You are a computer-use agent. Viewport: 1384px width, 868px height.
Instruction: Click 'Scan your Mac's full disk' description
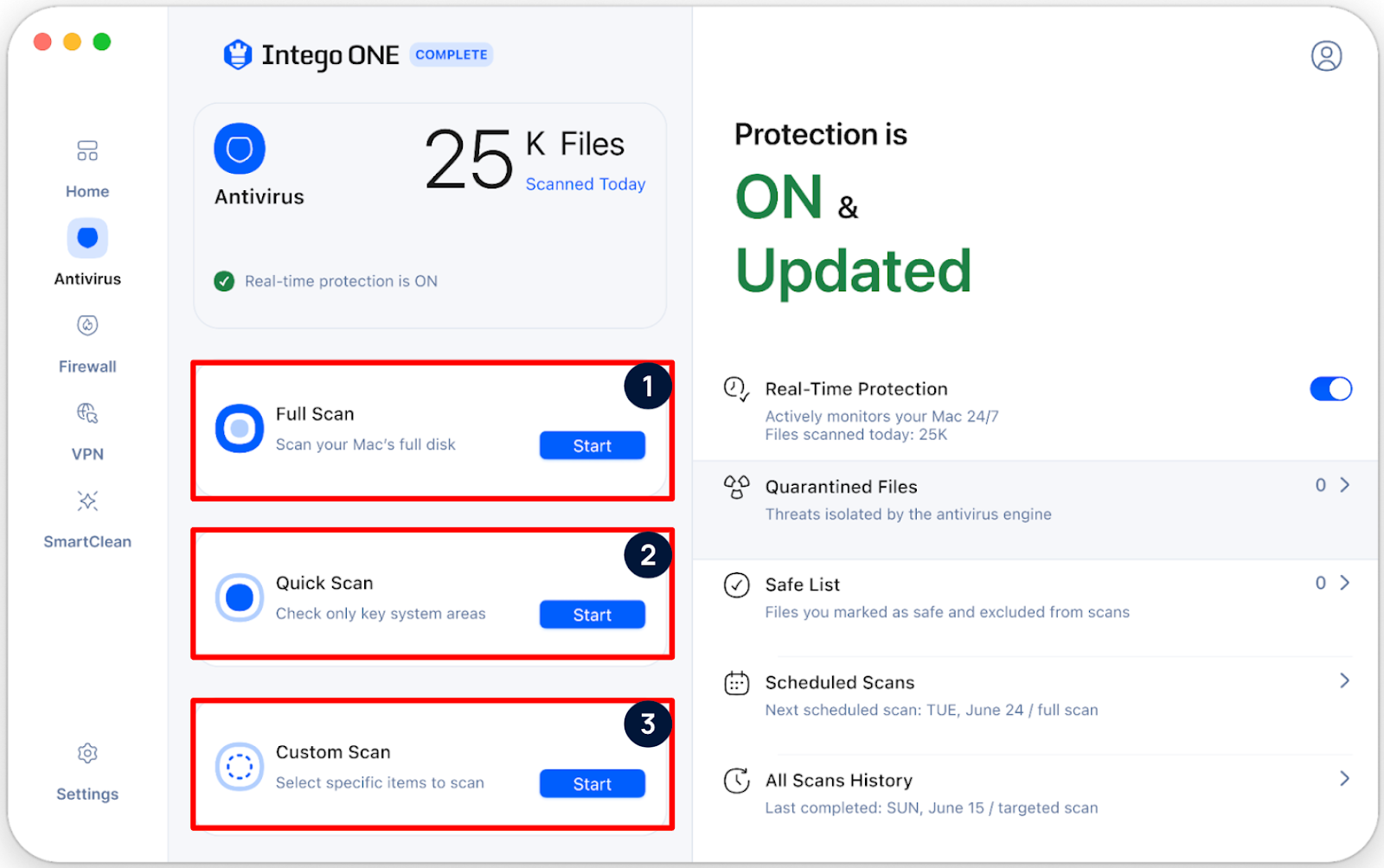[366, 444]
